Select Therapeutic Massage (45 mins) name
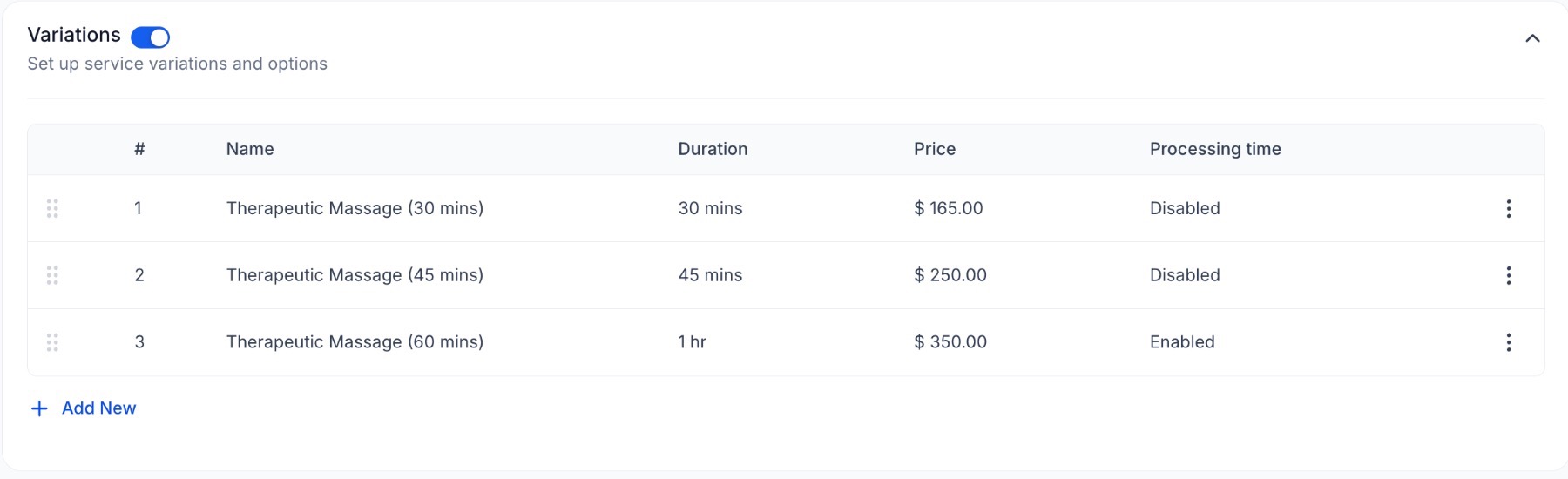This screenshot has width=1568, height=479. pos(355,275)
